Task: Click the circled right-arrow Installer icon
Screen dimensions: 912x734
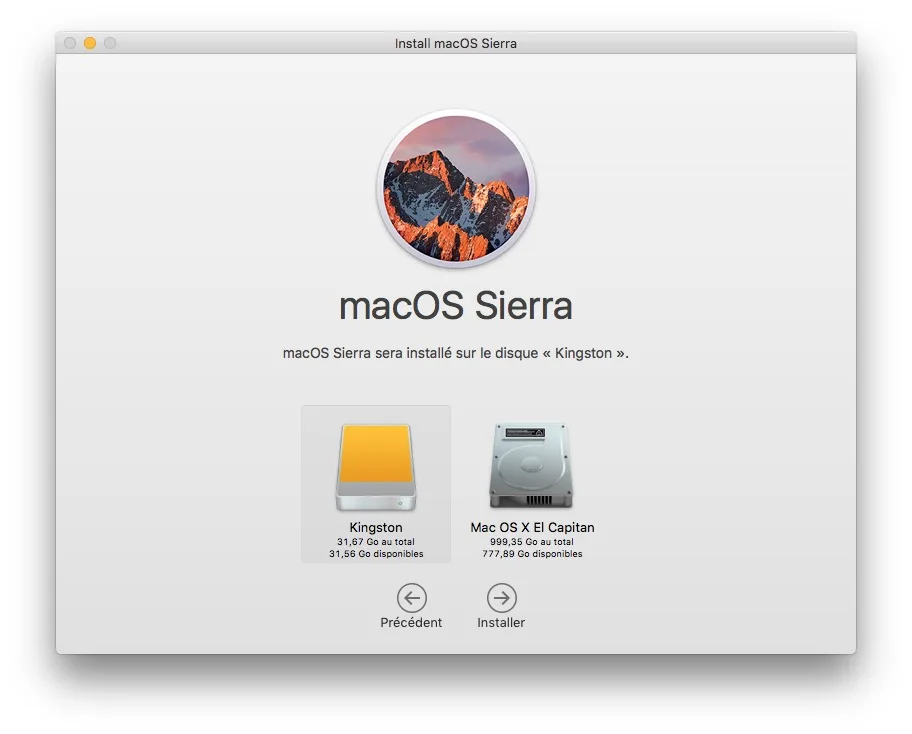Action: (501, 596)
